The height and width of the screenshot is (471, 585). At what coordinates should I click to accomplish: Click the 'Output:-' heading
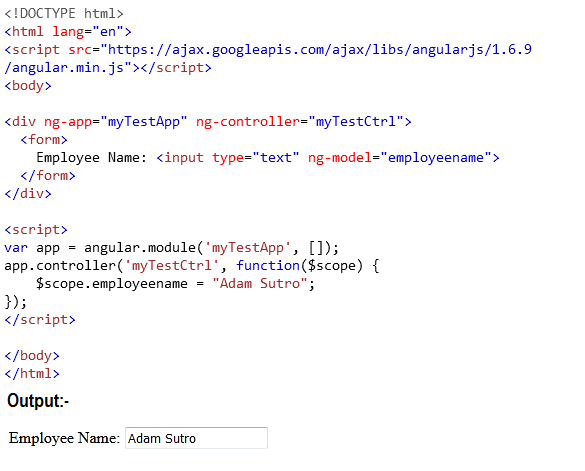[38, 401]
